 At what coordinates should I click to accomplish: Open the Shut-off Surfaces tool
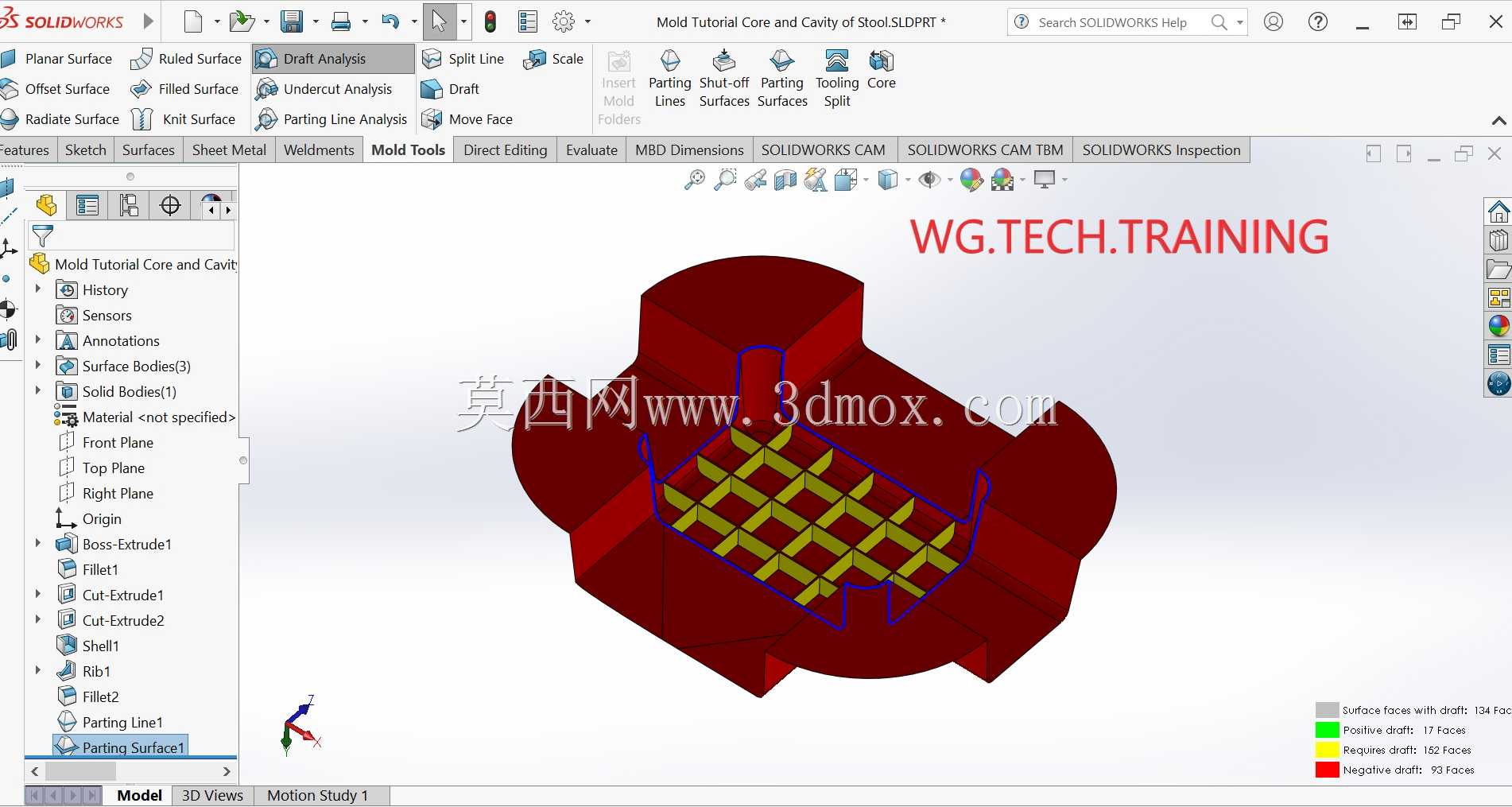(x=724, y=79)
